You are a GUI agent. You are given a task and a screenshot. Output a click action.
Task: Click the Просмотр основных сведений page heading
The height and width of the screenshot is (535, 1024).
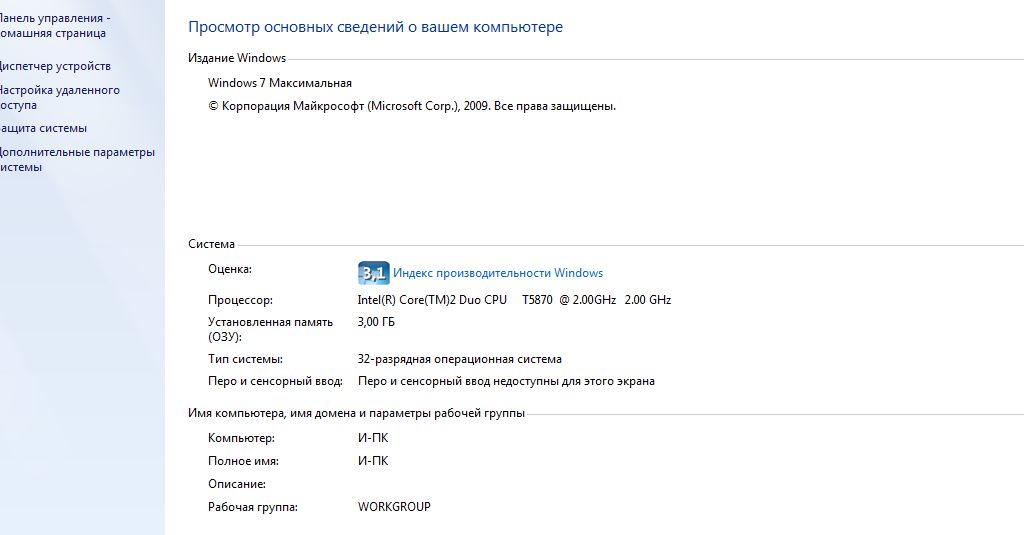[x=376, y=27]
